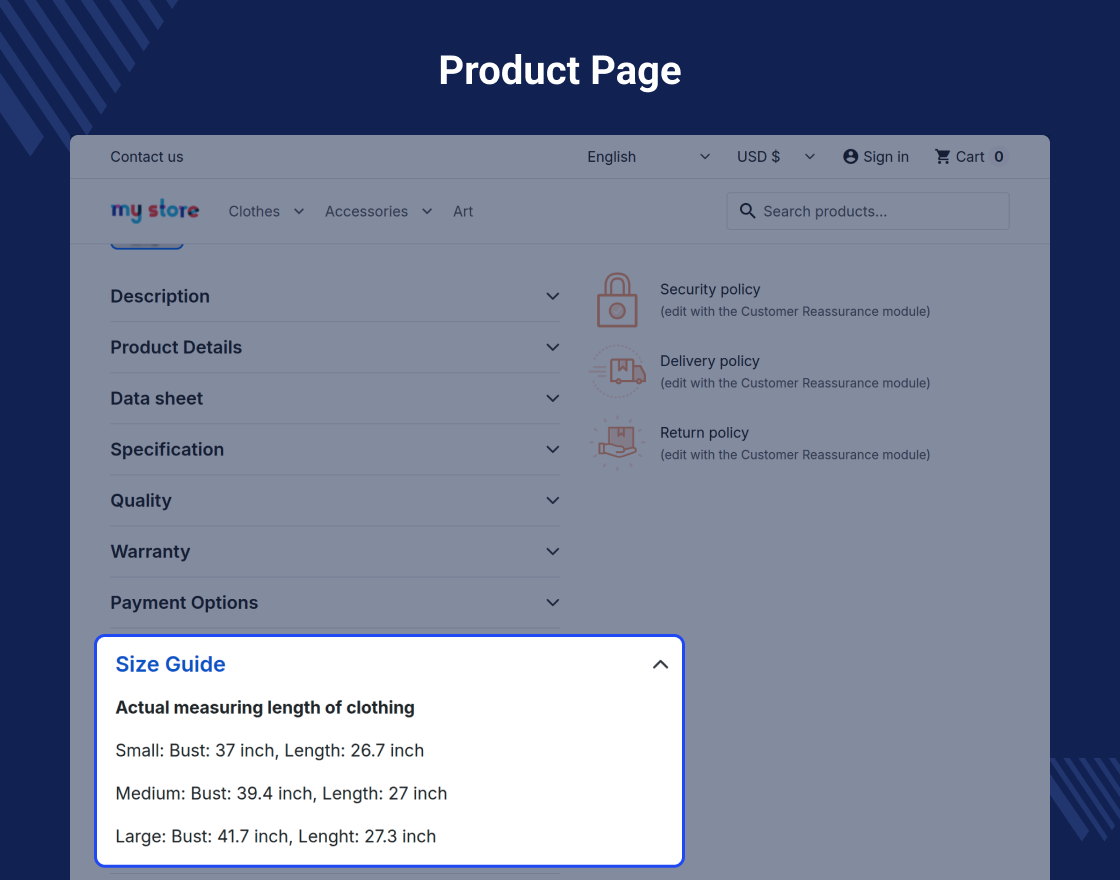Open the Art menu item
The width and height of the screenshot is (1120, 880).
click(463, 211)
